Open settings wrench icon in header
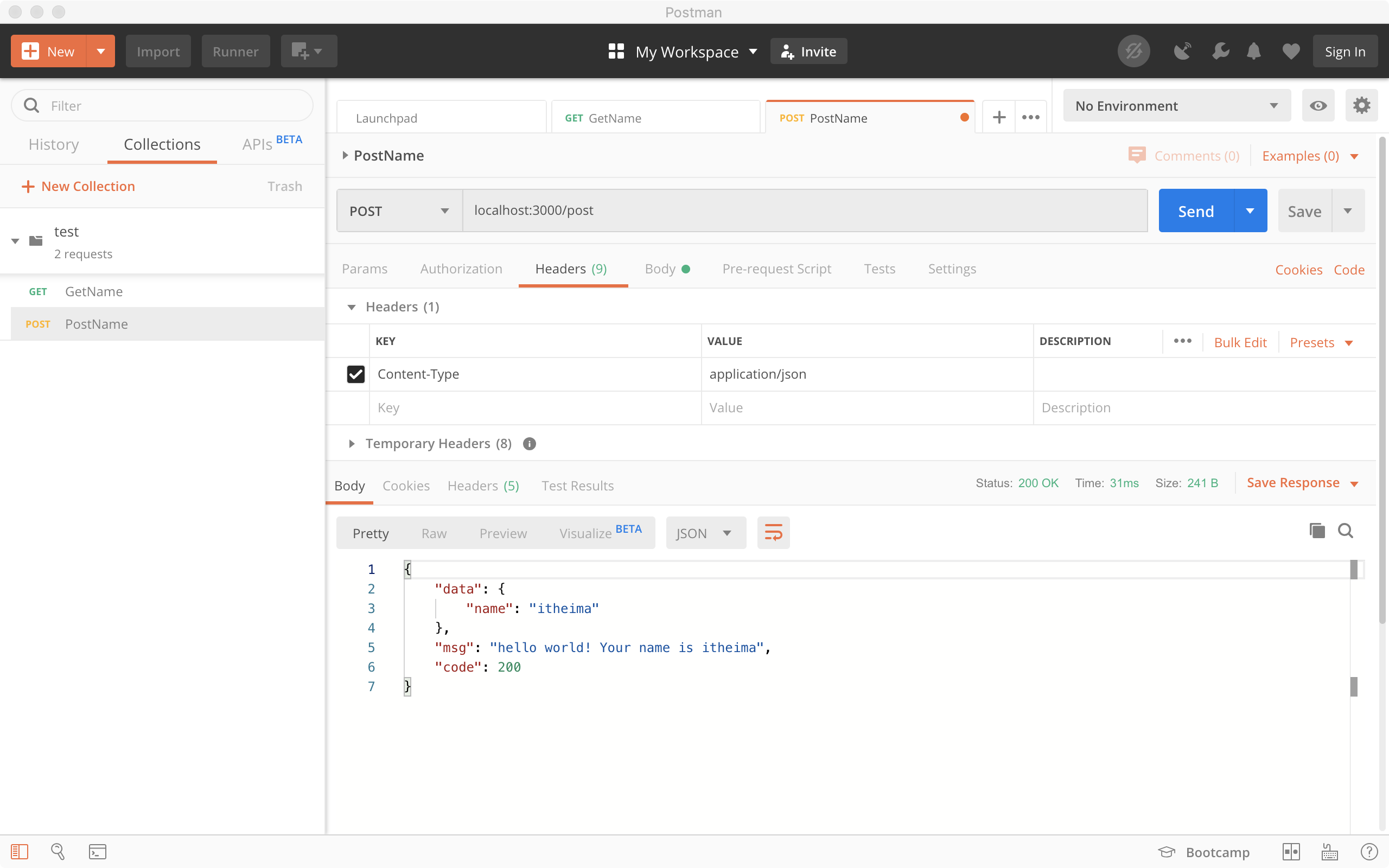The height and width of the screenshot is (868, 1389). 1220,52
